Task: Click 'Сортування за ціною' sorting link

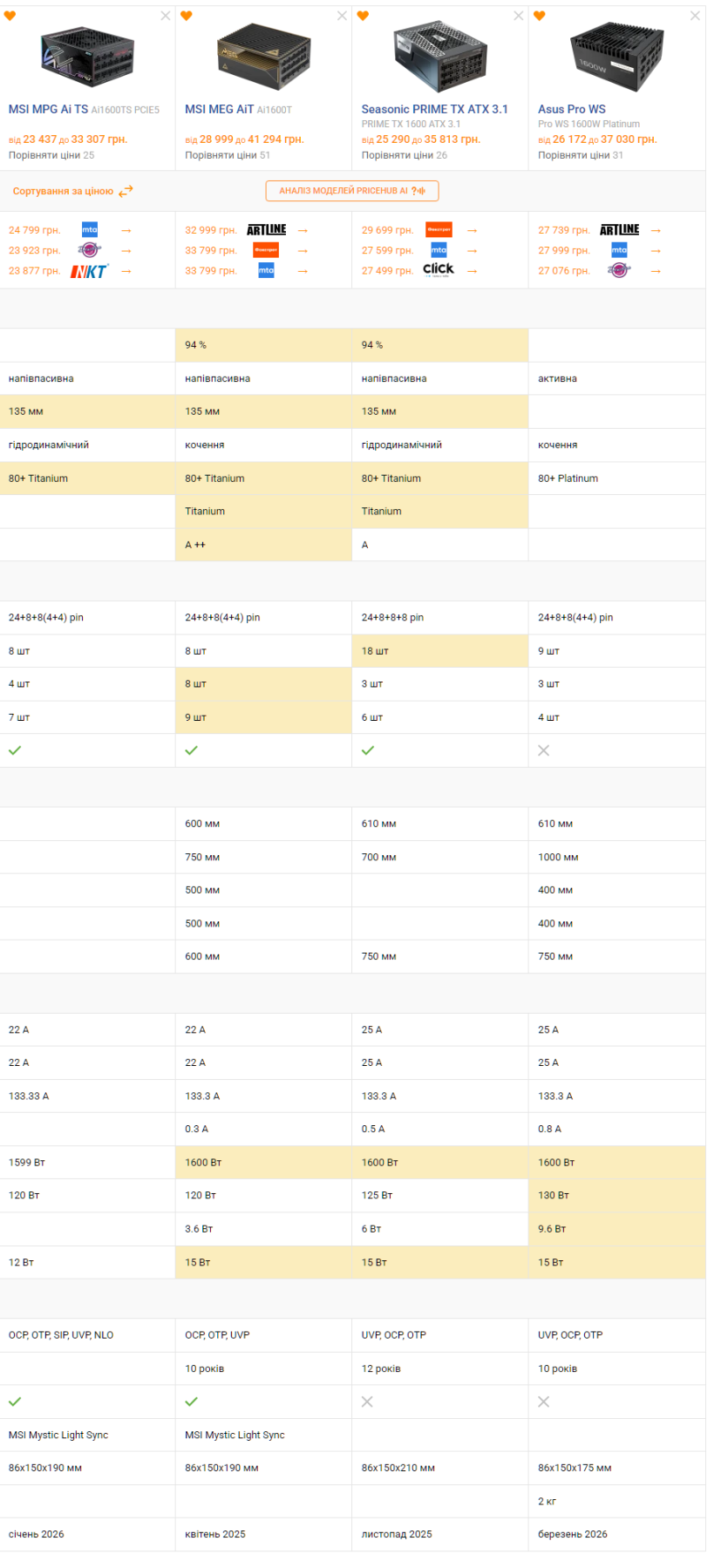Action: (63, 191)
